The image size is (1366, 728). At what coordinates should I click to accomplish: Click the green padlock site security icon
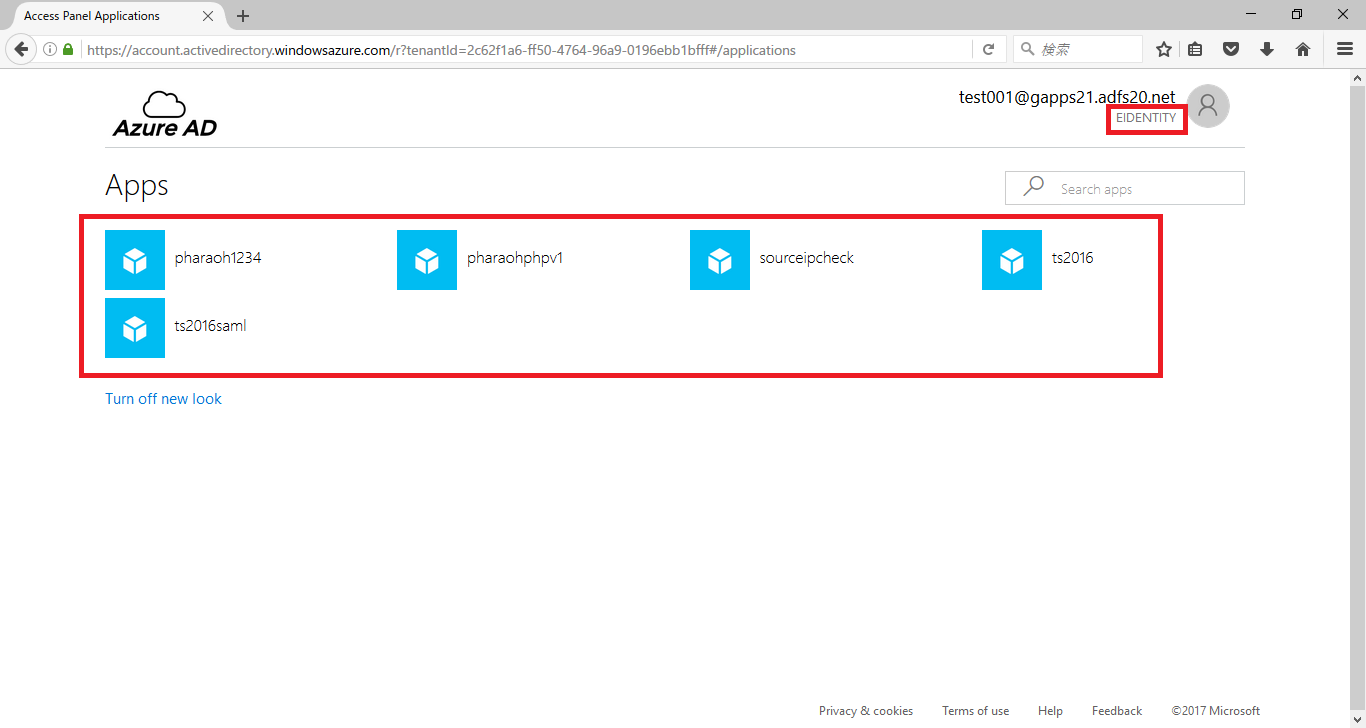68,49
